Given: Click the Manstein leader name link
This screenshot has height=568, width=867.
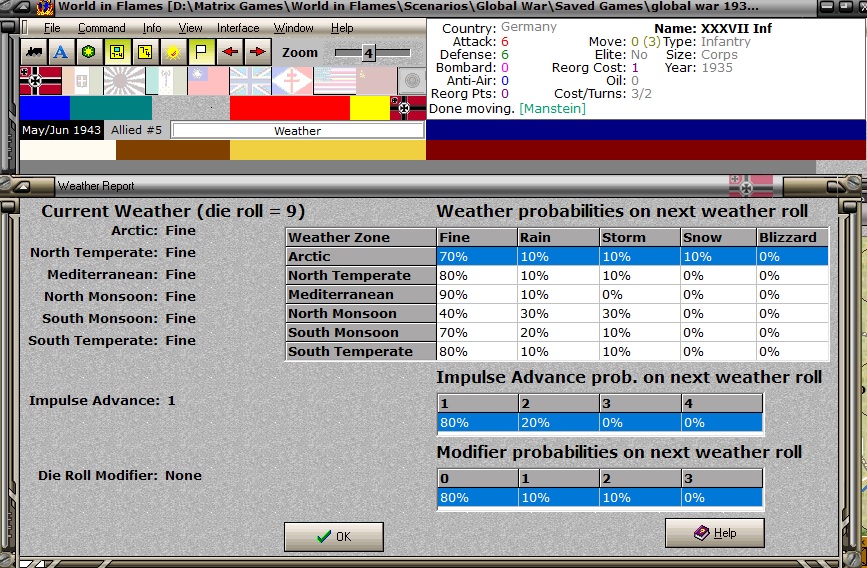Looking at the screenshot, I should click(552, 108).
